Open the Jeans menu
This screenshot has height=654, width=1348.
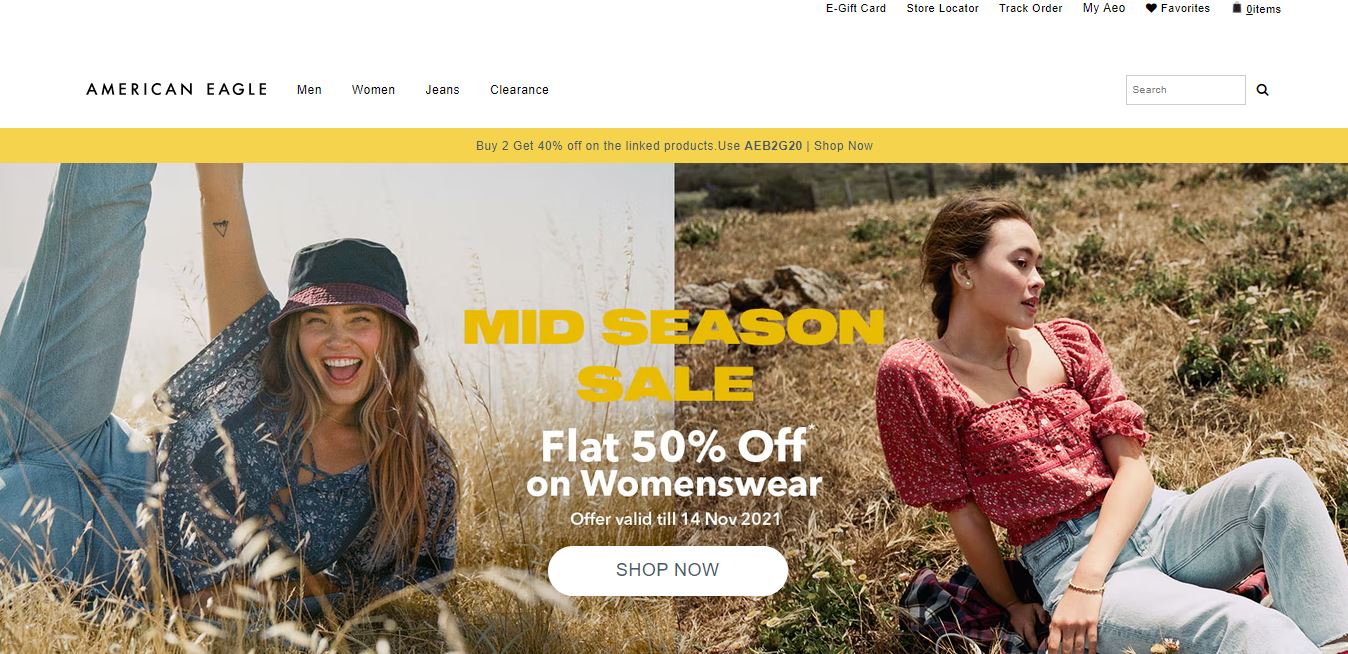tap(442, 90)
